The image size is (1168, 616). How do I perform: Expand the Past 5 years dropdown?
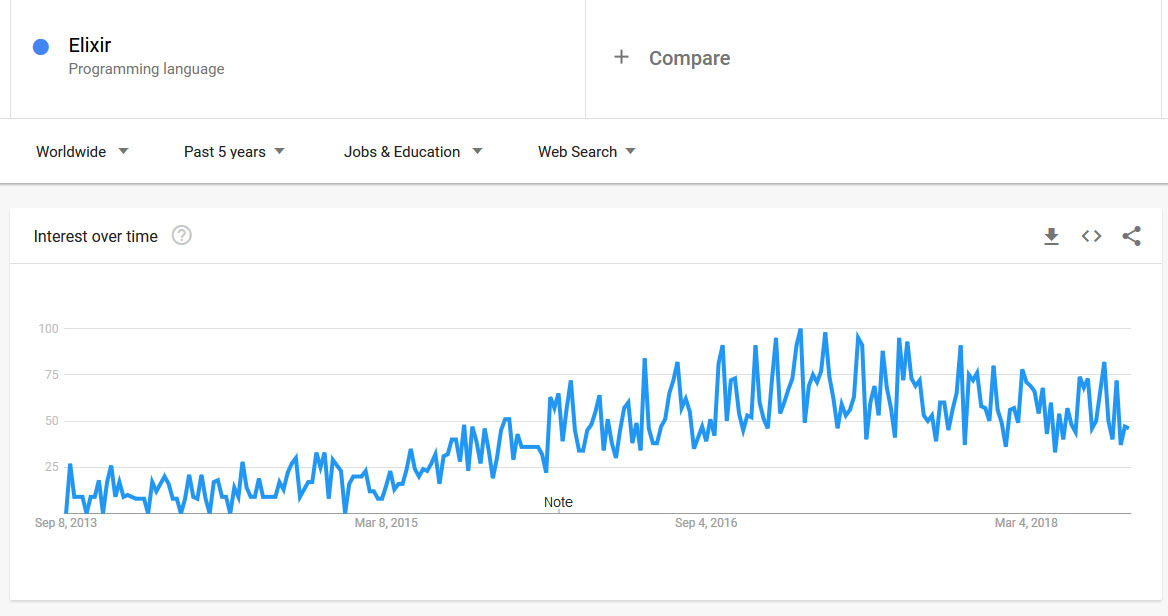[234, 152]
